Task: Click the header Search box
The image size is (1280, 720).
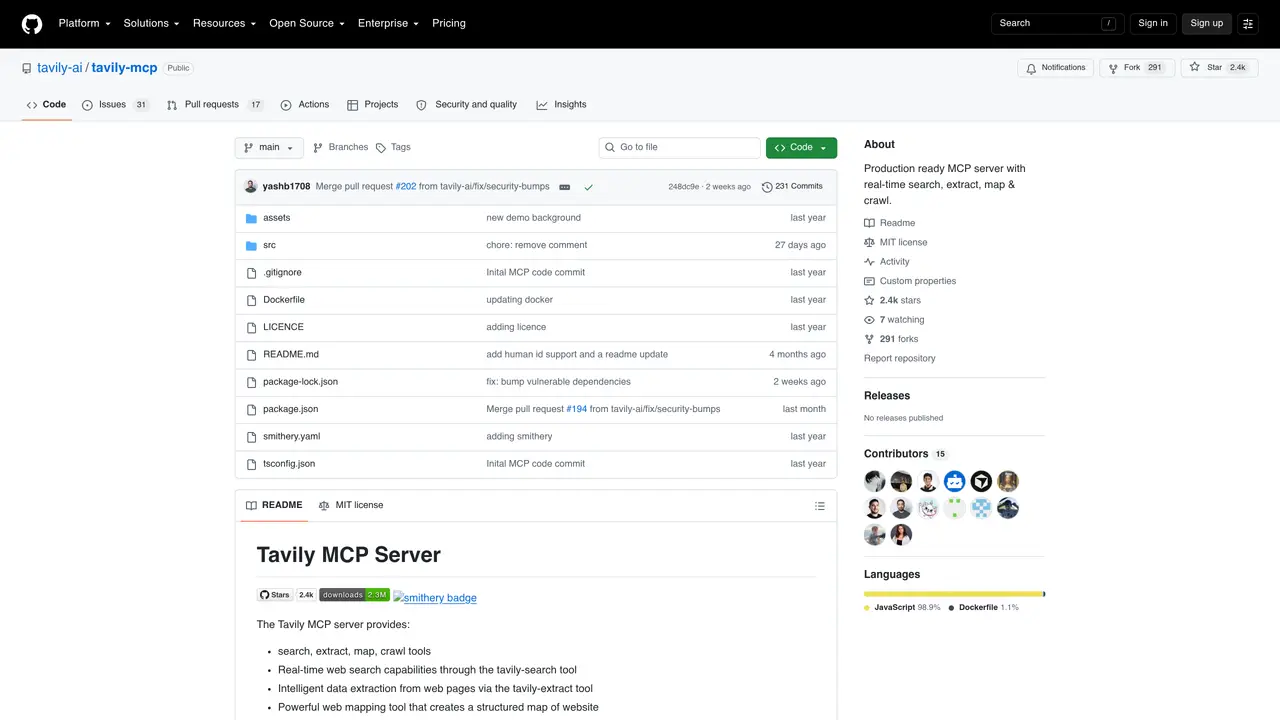Action: click(1058, 23)
